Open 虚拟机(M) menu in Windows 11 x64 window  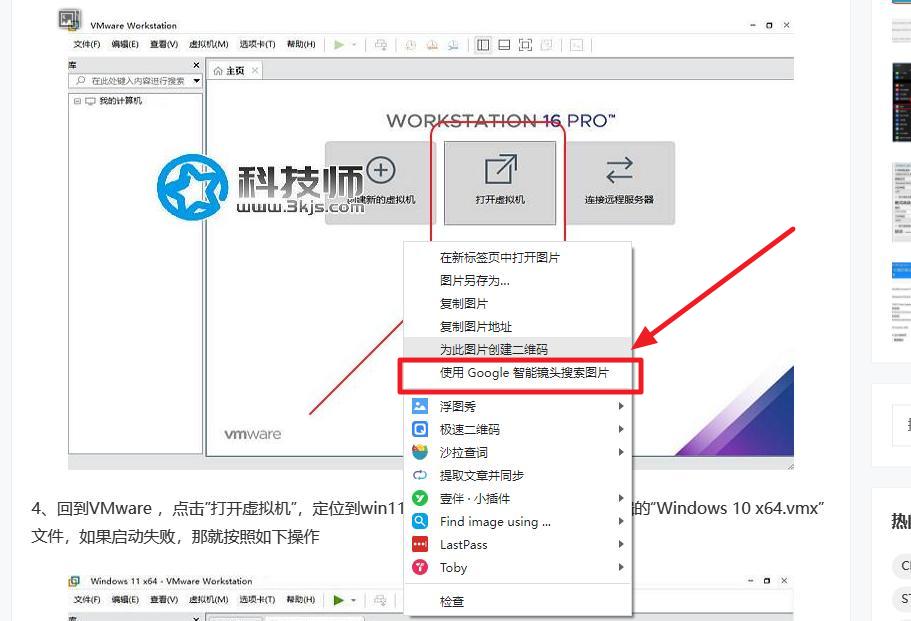209,600
